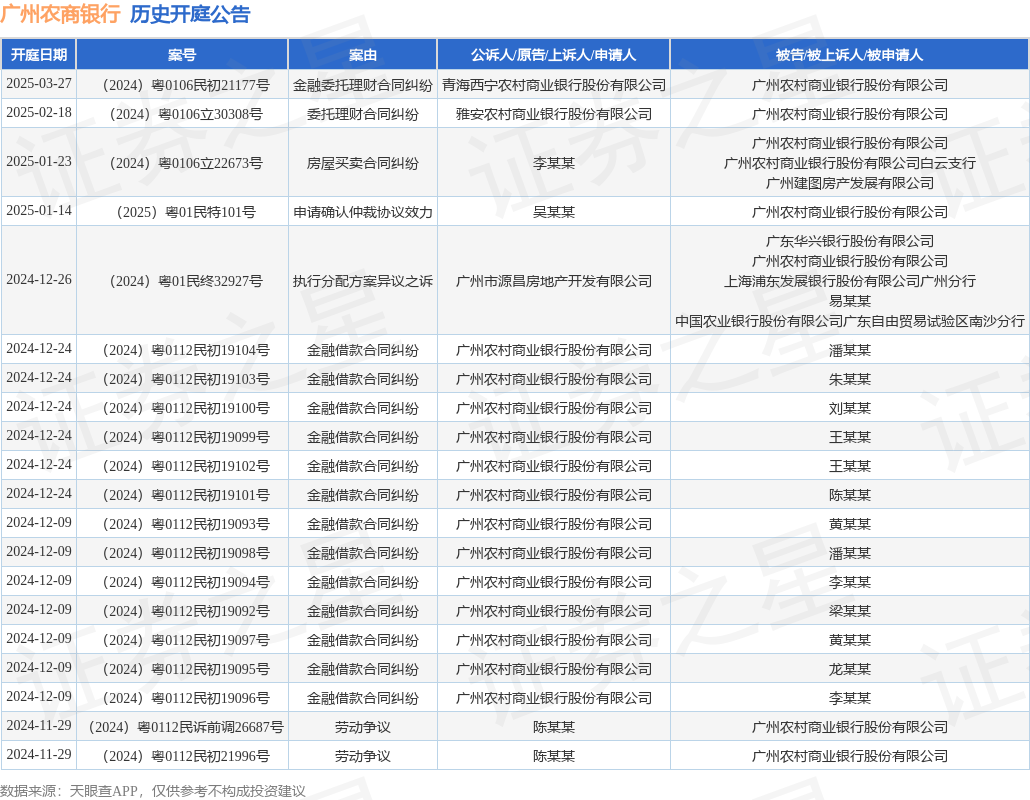The image size is (1030, 800).
Task: Click the 申请确认仲裁协议效力 case cause
Action: tap(363, 211)
